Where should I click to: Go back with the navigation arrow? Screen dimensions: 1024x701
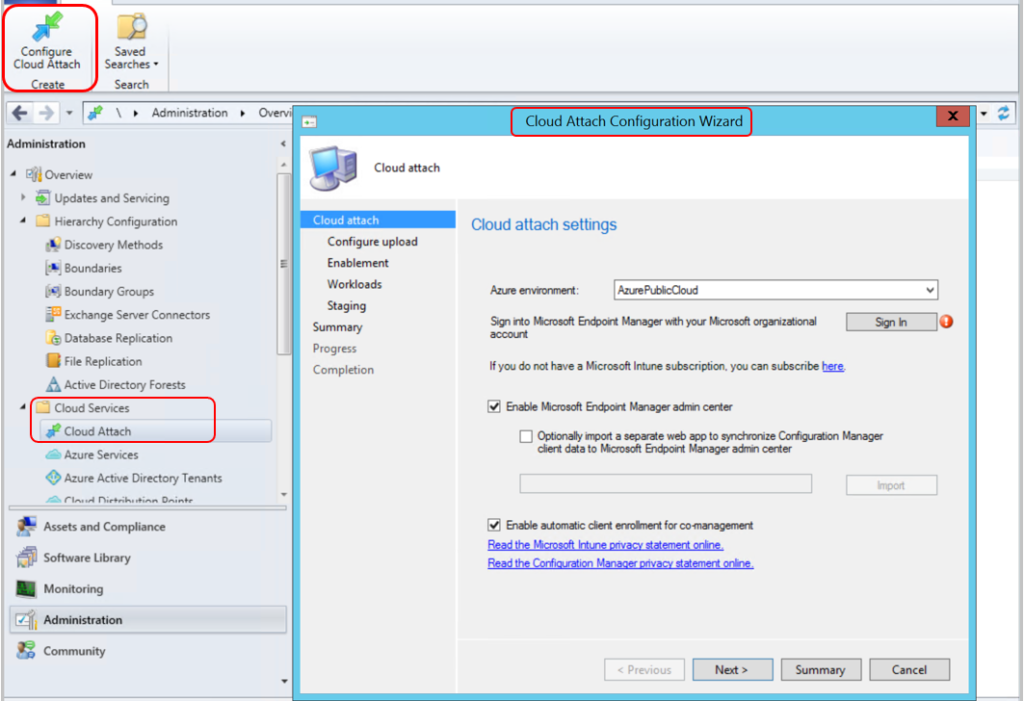coord(20,113)
